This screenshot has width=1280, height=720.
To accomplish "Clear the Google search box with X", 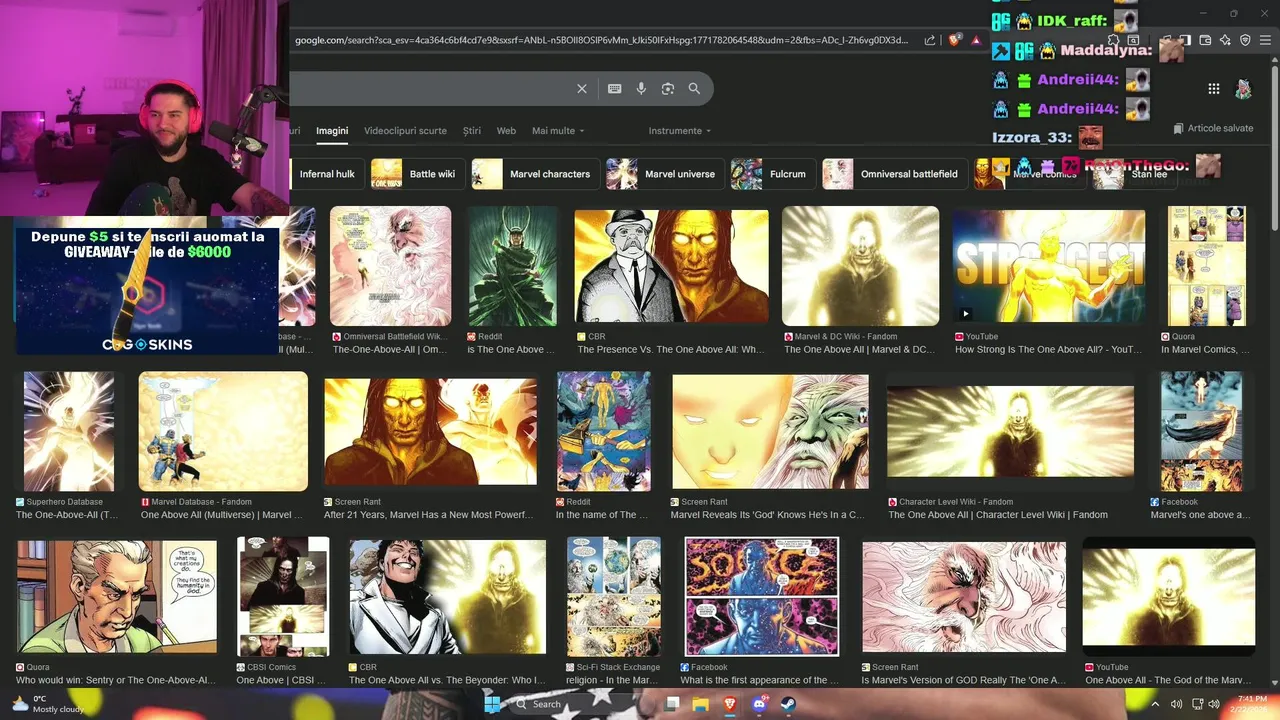I will coord(582,89).
